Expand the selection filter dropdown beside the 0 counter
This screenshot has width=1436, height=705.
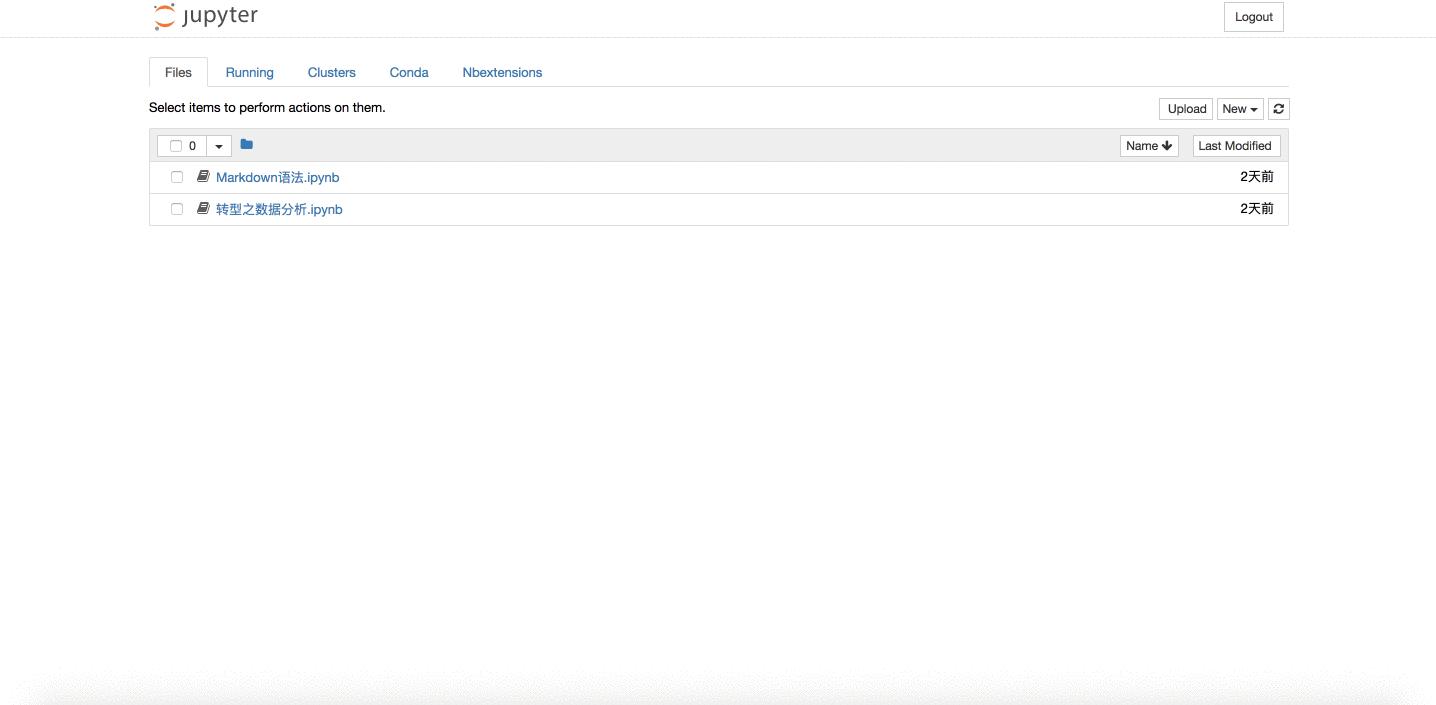(x=218, y=145)
